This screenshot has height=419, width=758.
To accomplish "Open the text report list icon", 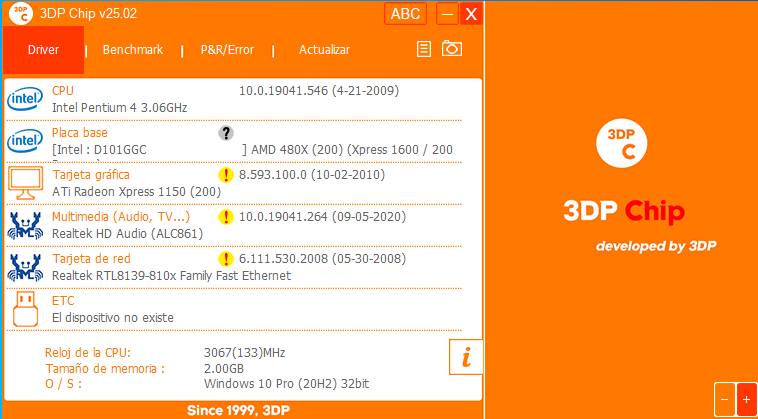I will click(424, 49).
